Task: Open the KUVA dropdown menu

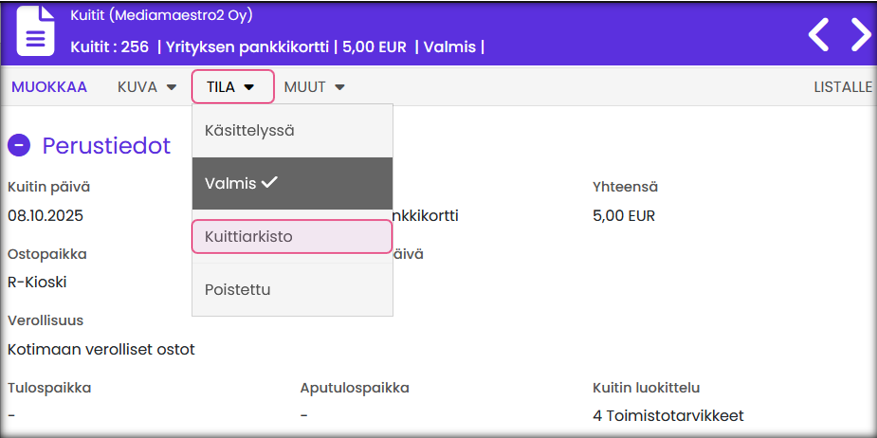Action: 146,87
